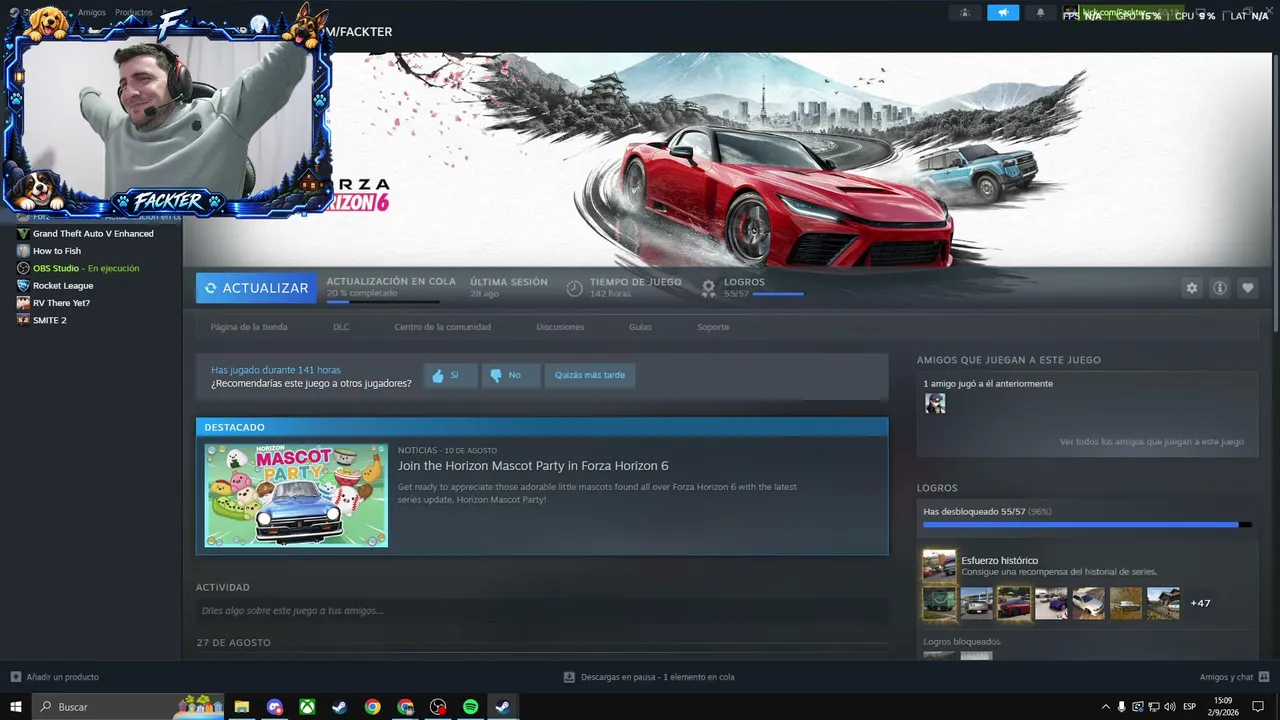The width and height of the screenshot is (1280, 720).
Task: Open volume speaker icon in system tray
Action: pos(1170,707)
